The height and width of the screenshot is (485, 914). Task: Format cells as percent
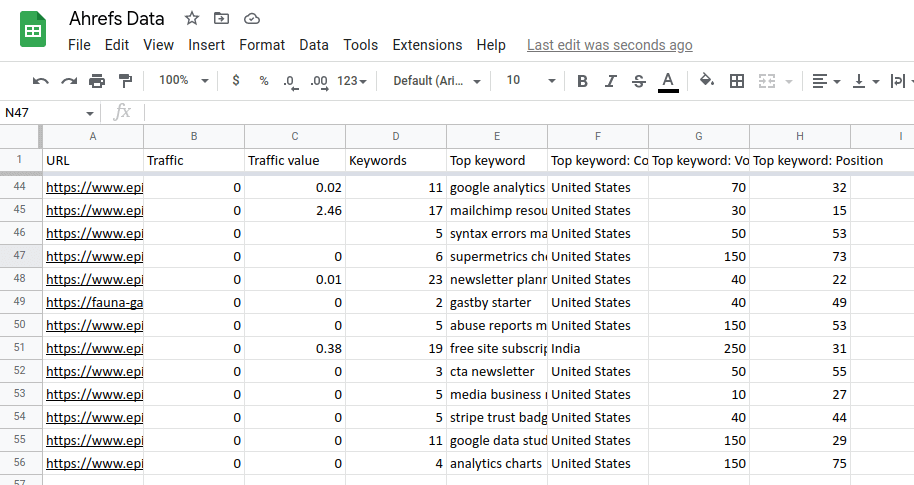point(264,81)
